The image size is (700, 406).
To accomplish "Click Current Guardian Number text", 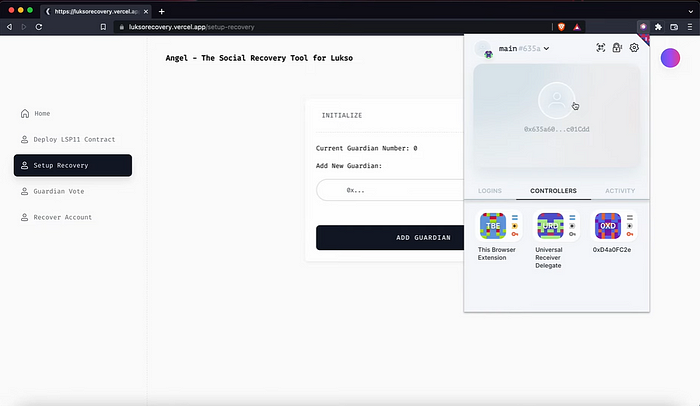I will pyautogui.click(x=367, y=148).
